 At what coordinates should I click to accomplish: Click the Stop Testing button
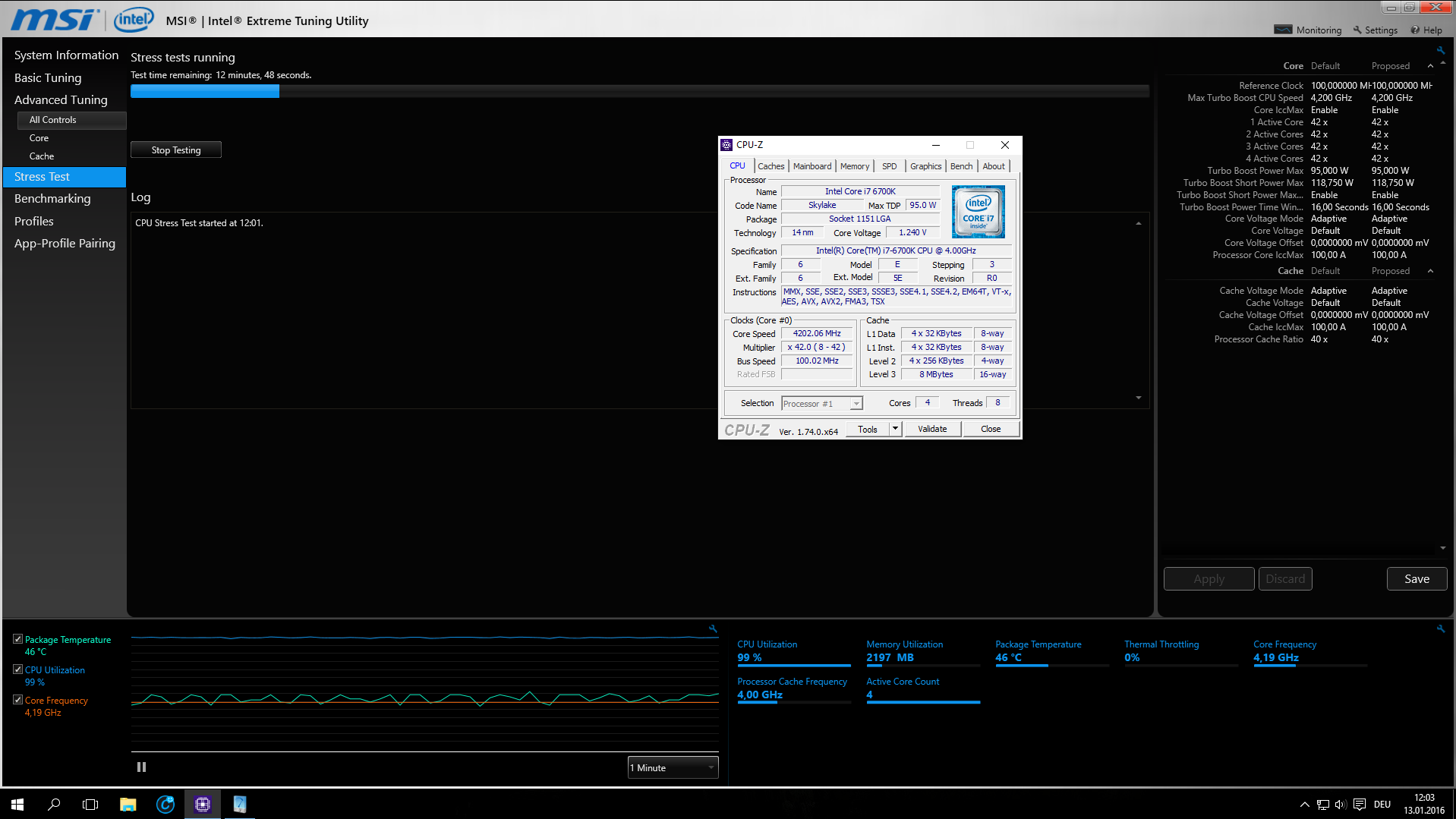coord(176,150)
